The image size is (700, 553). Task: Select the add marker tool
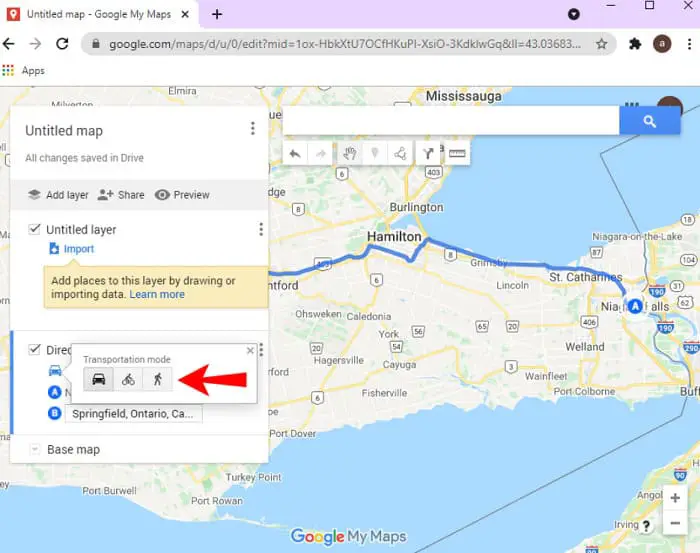click(x=375, y=154)
